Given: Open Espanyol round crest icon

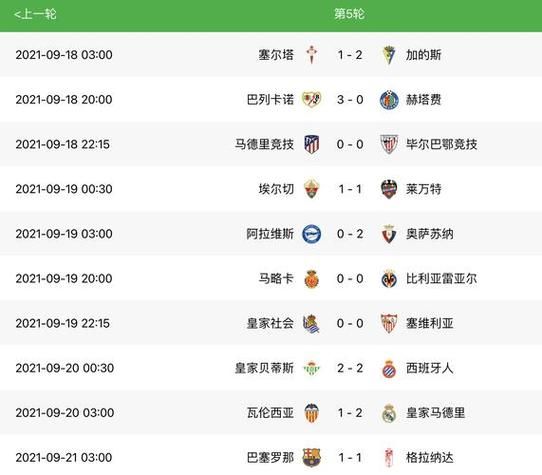Looking at the screenshot, I should coord(389,369).
